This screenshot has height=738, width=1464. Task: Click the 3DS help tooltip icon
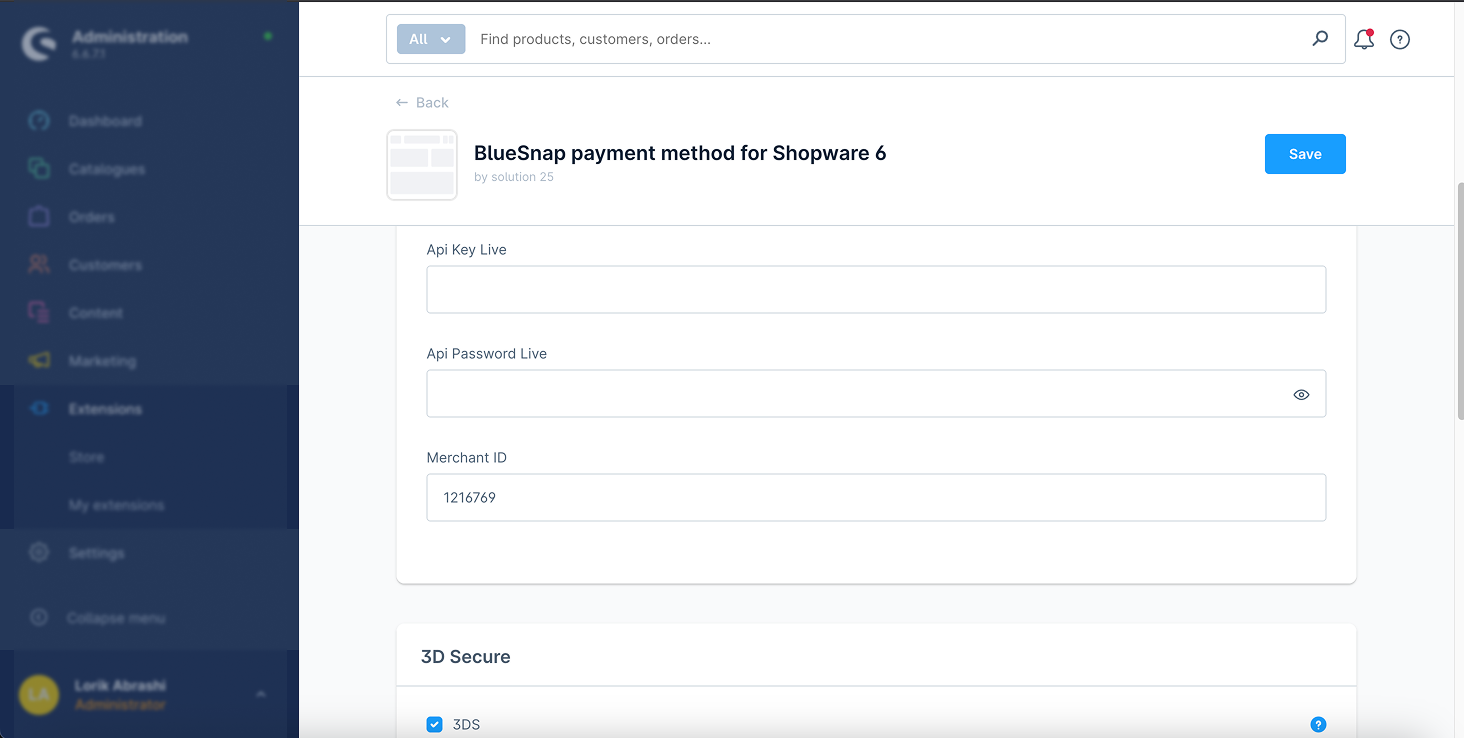click(1318, 724)
